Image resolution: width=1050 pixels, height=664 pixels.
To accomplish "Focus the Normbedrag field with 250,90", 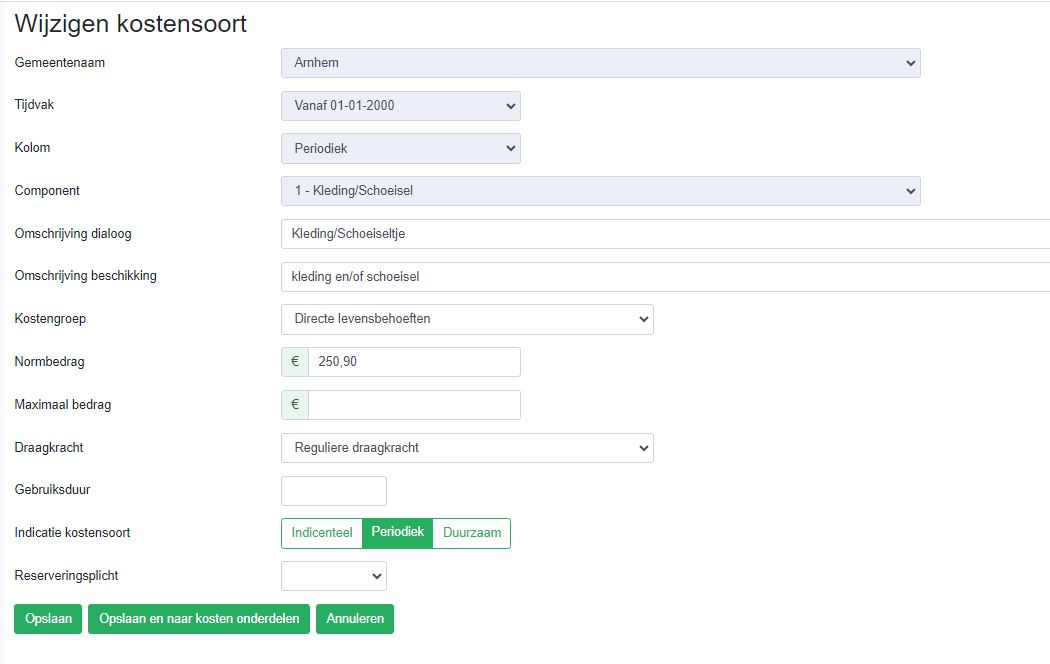I will (414, 362).
